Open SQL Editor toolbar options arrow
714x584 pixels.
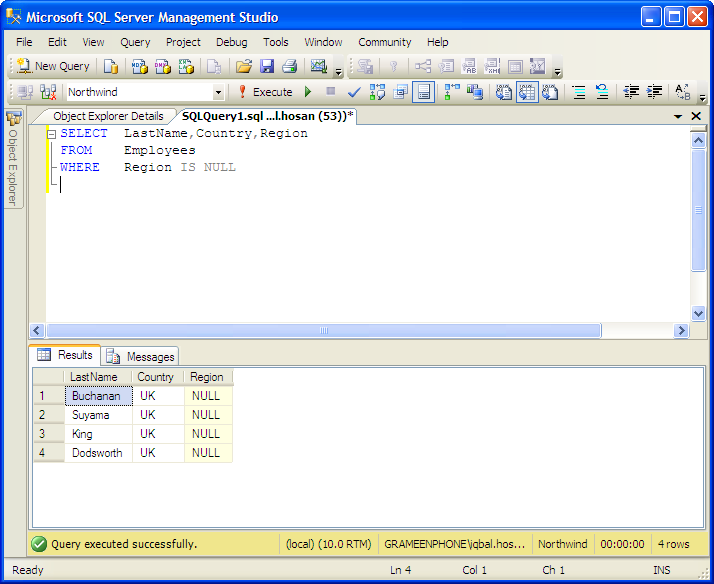pyautogui.click(x=703, y=97)
